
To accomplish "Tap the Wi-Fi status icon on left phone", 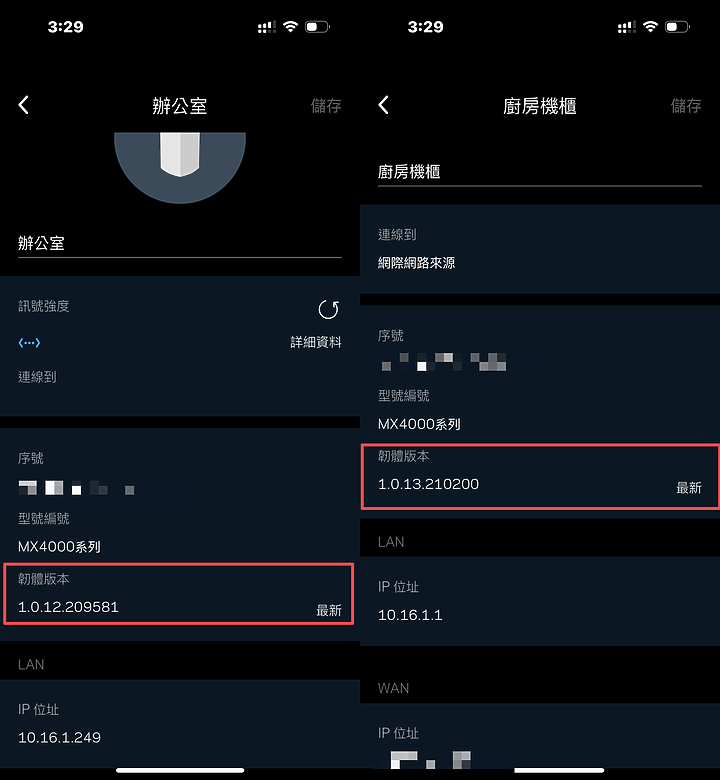I will [290, 26].
